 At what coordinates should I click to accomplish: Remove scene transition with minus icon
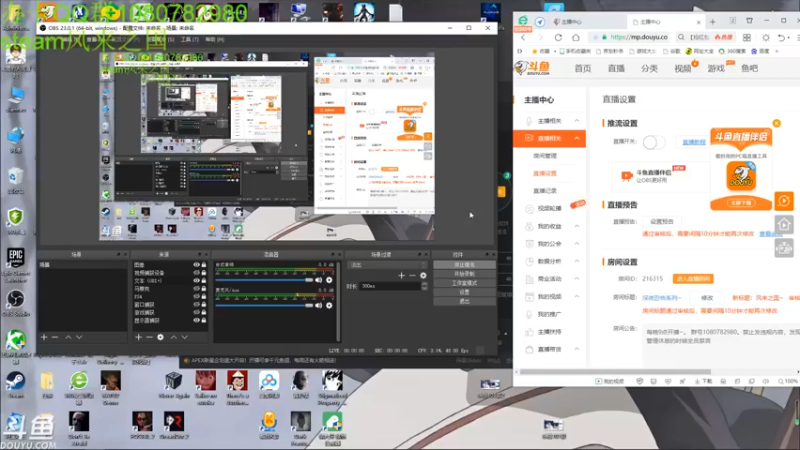click(412, 276)
